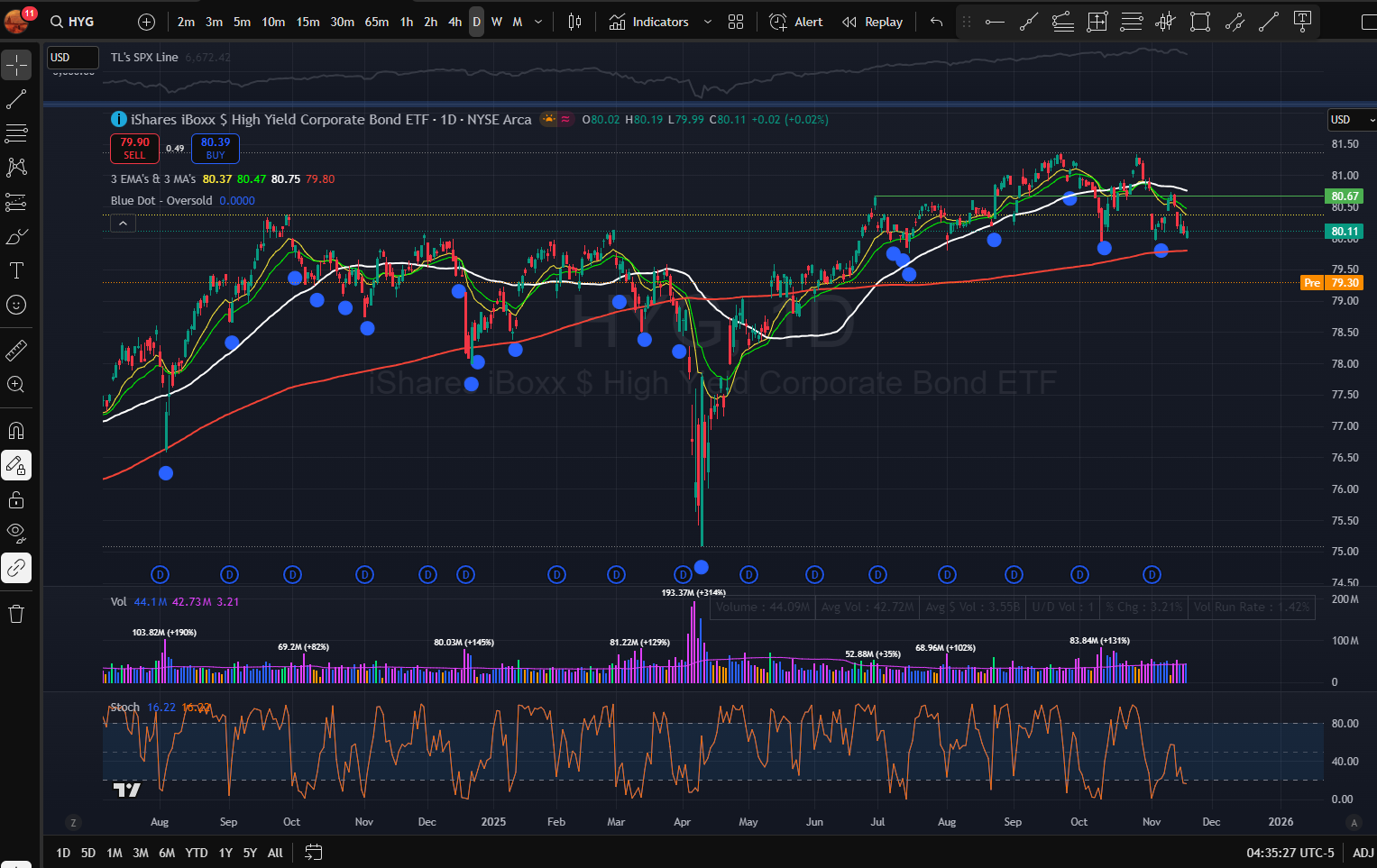Add a symbol with the plus icon
This screenshot has width=1377, height=868.
point(147,22)
